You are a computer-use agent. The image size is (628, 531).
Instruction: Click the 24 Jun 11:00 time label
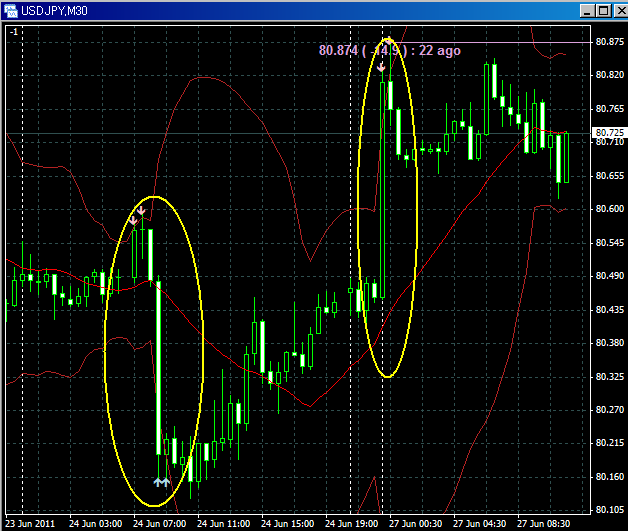coord(224,523)
